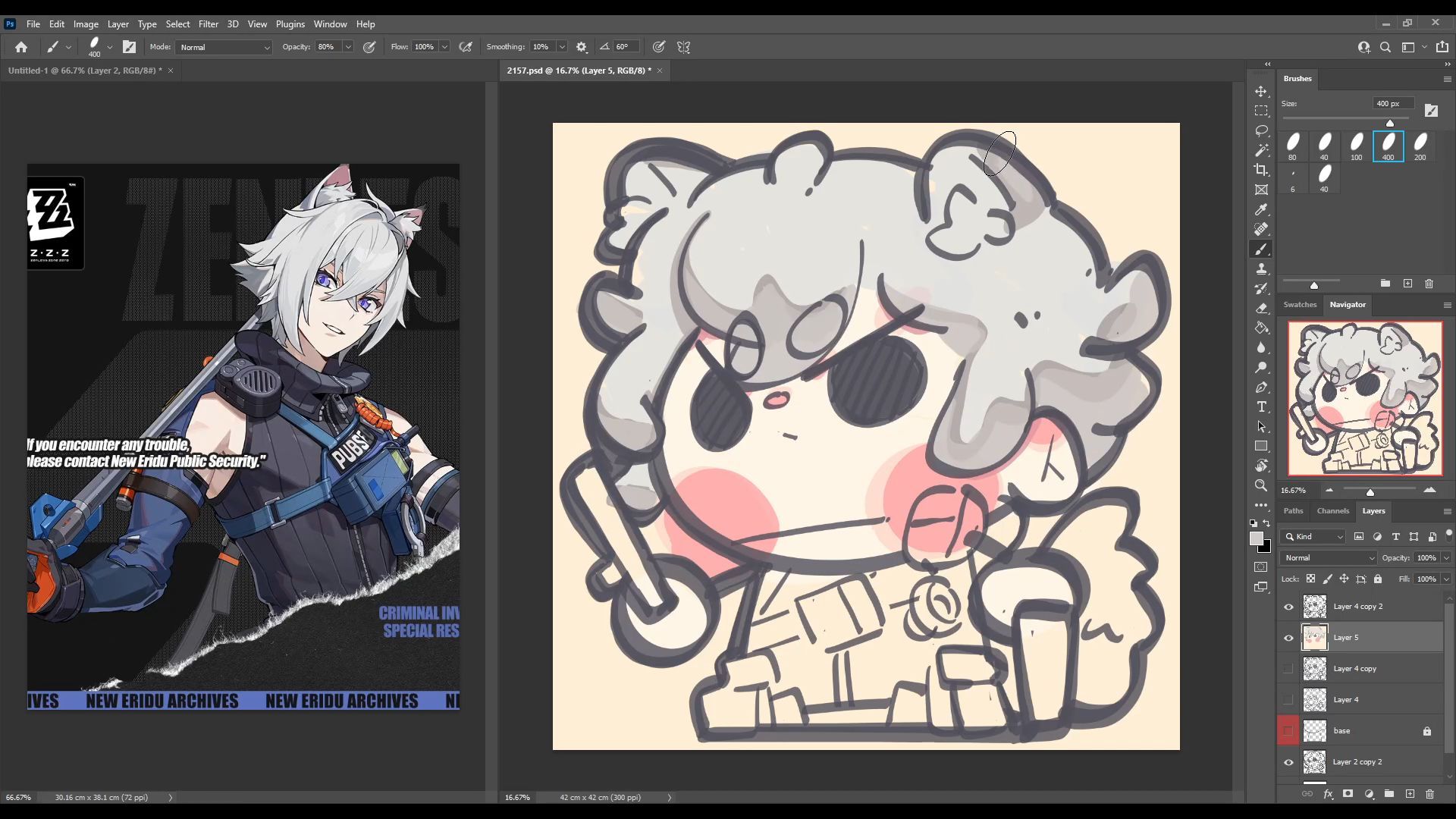1456x819 pixels.
Task: Select the Paint Bucket tool
Action: tap(1261, 328)
